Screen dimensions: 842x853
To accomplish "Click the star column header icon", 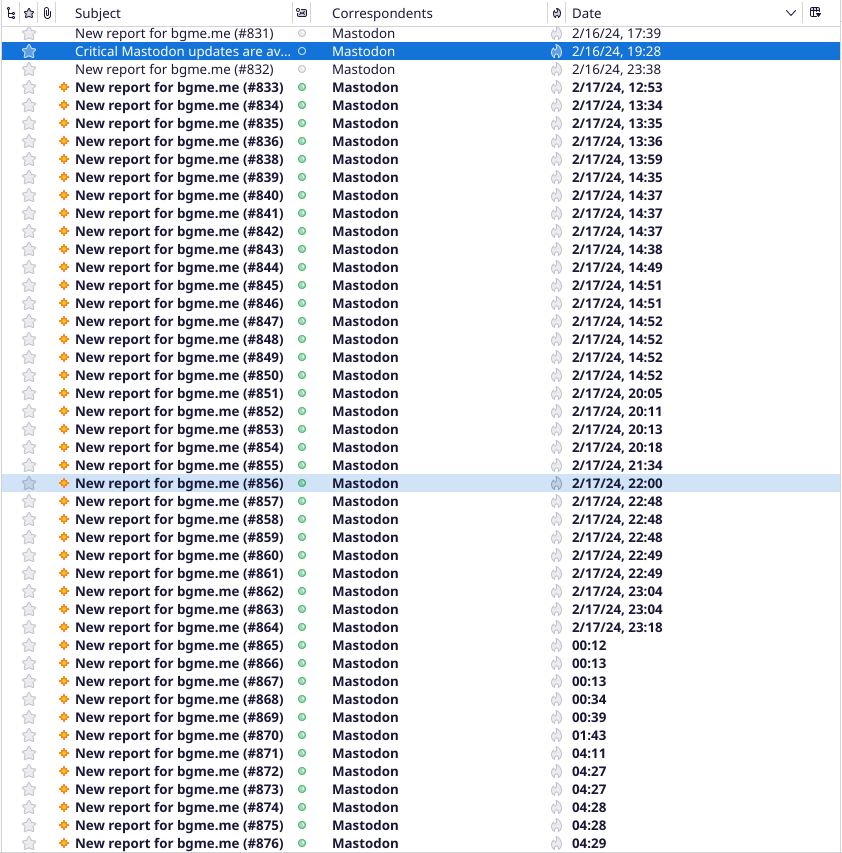I will (x=28, y=12).
